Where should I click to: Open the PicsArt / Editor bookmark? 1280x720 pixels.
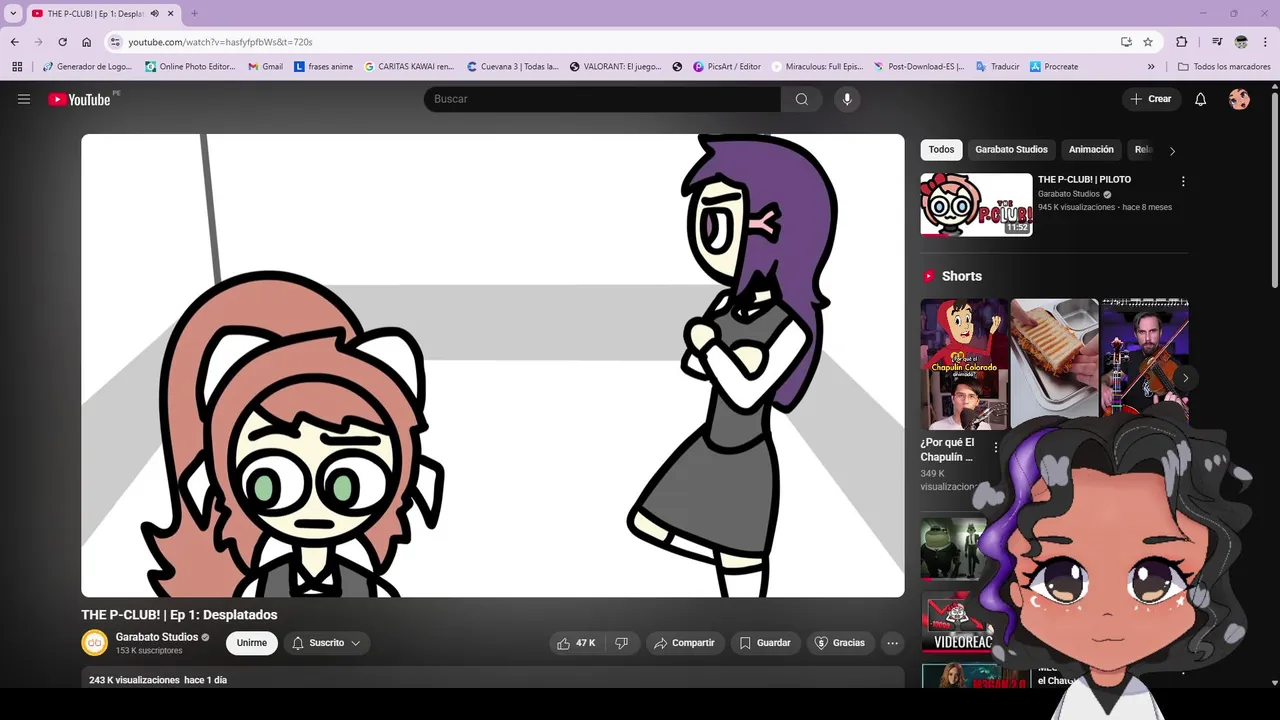[727, 67]
